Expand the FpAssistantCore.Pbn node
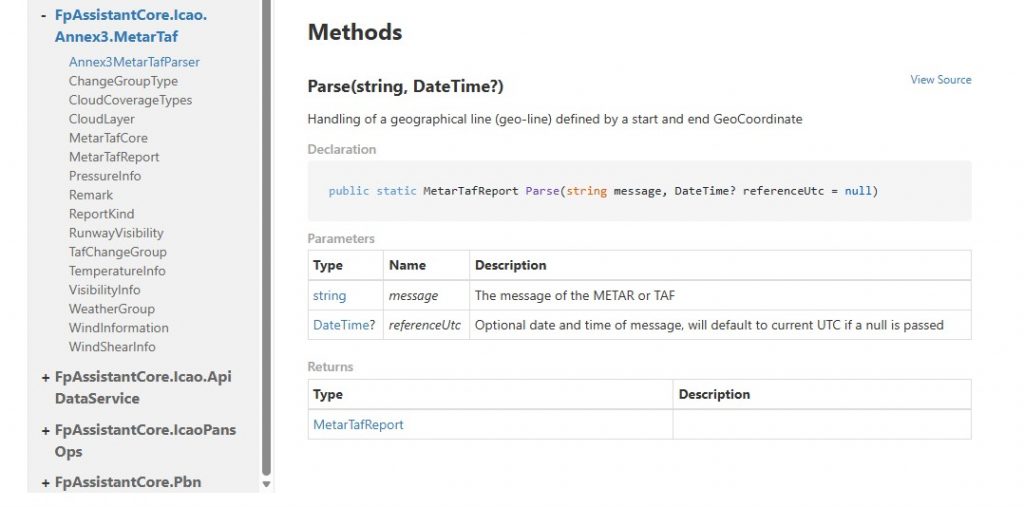 click(x=45, y=482)
